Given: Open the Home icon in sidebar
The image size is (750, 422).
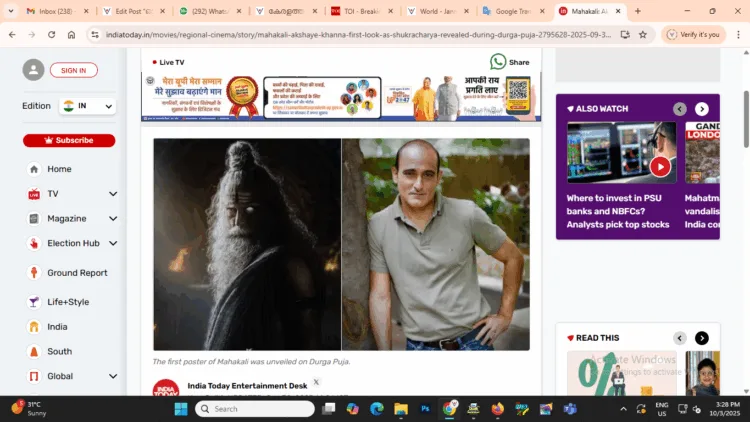Looking at the screenshot, I should pyautogui.click(x=34, y=169).
